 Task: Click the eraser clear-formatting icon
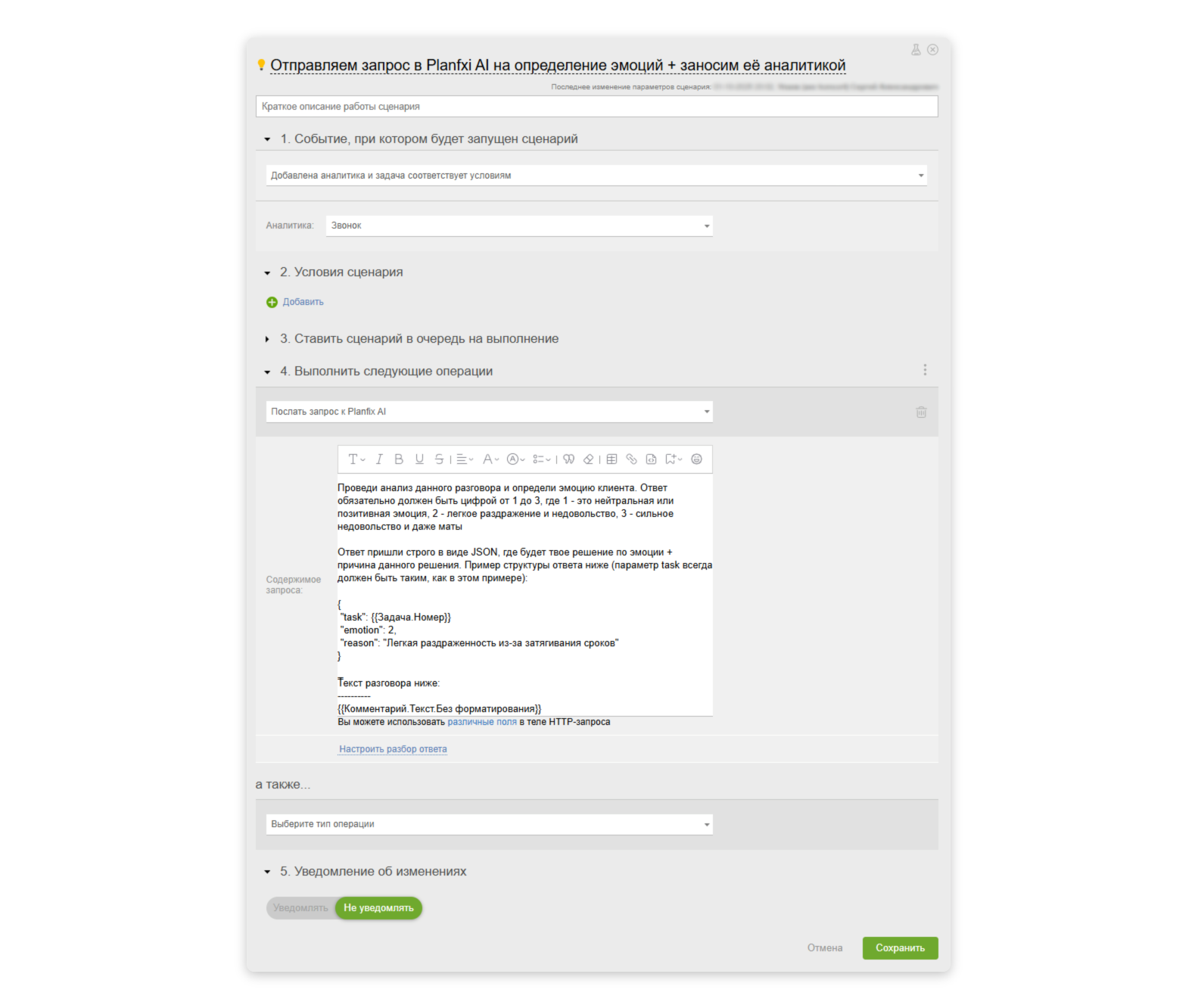(588, 459)
